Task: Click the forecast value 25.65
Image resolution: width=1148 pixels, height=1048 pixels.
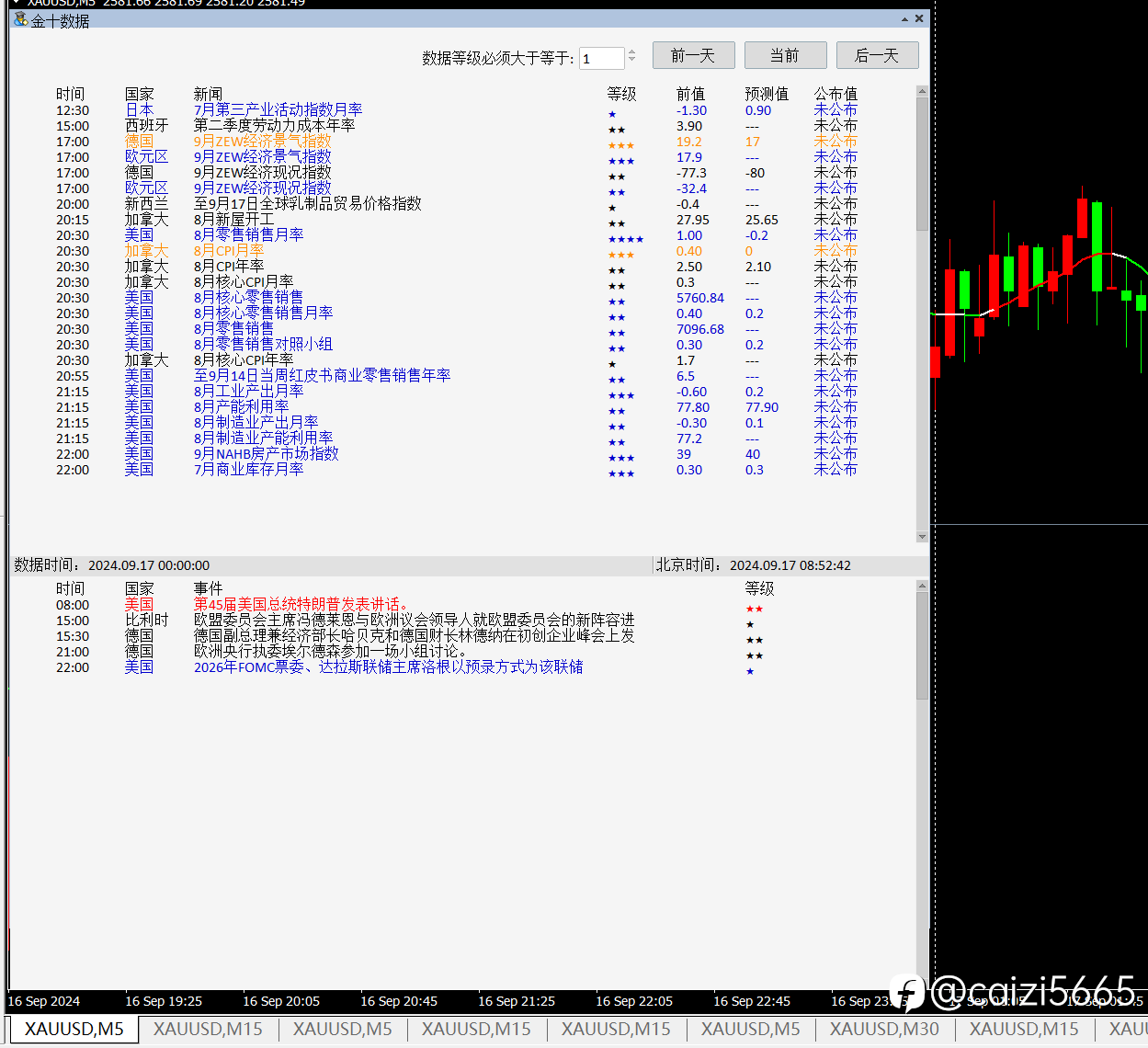Action: 762,220
